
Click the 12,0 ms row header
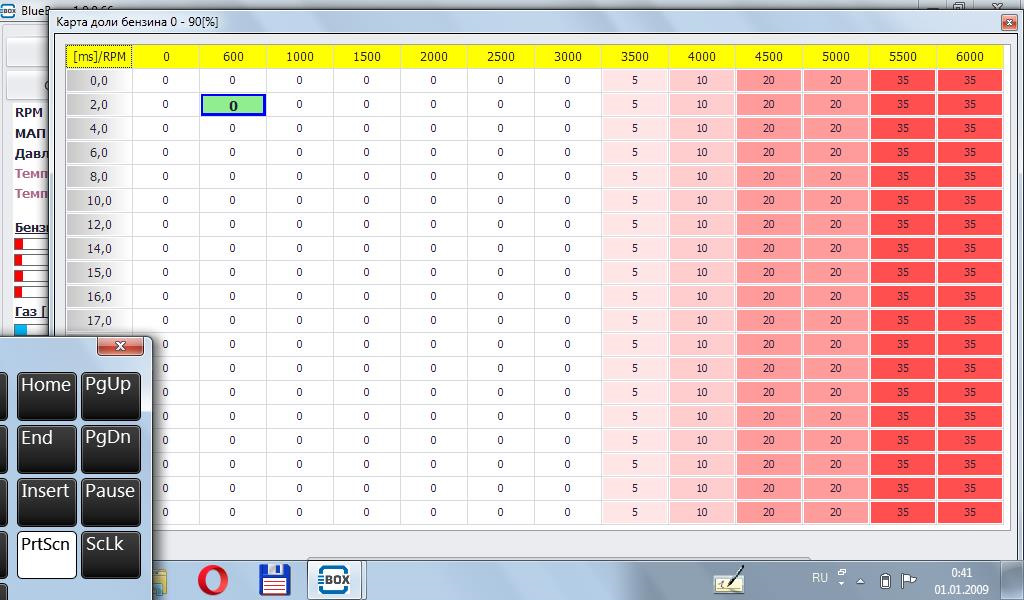(99, 225)
